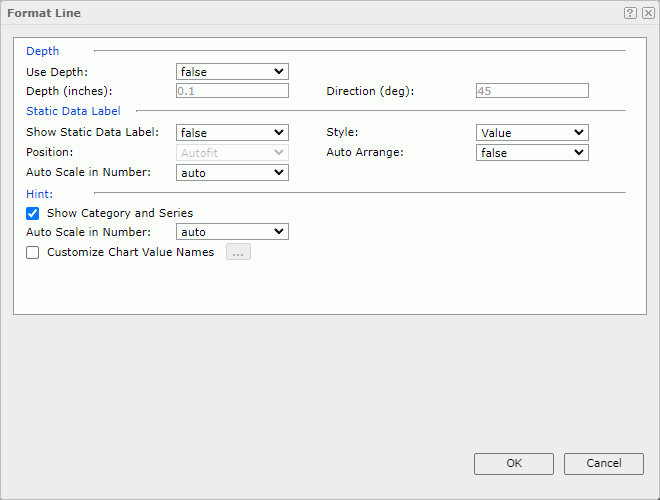Screen dimensions: 660x500
Task: Click the ellipsis button beside Customize Names
Action: (x=238, y=253)
